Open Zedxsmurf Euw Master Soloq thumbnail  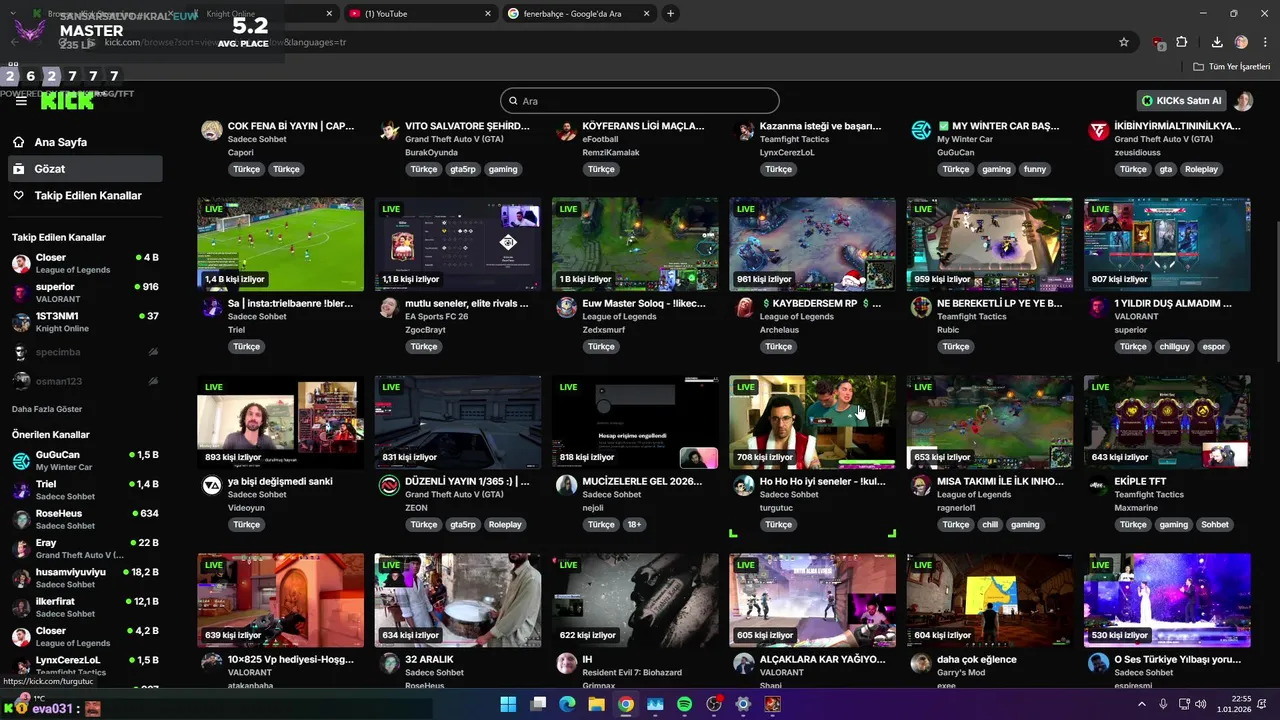point(635,244)
